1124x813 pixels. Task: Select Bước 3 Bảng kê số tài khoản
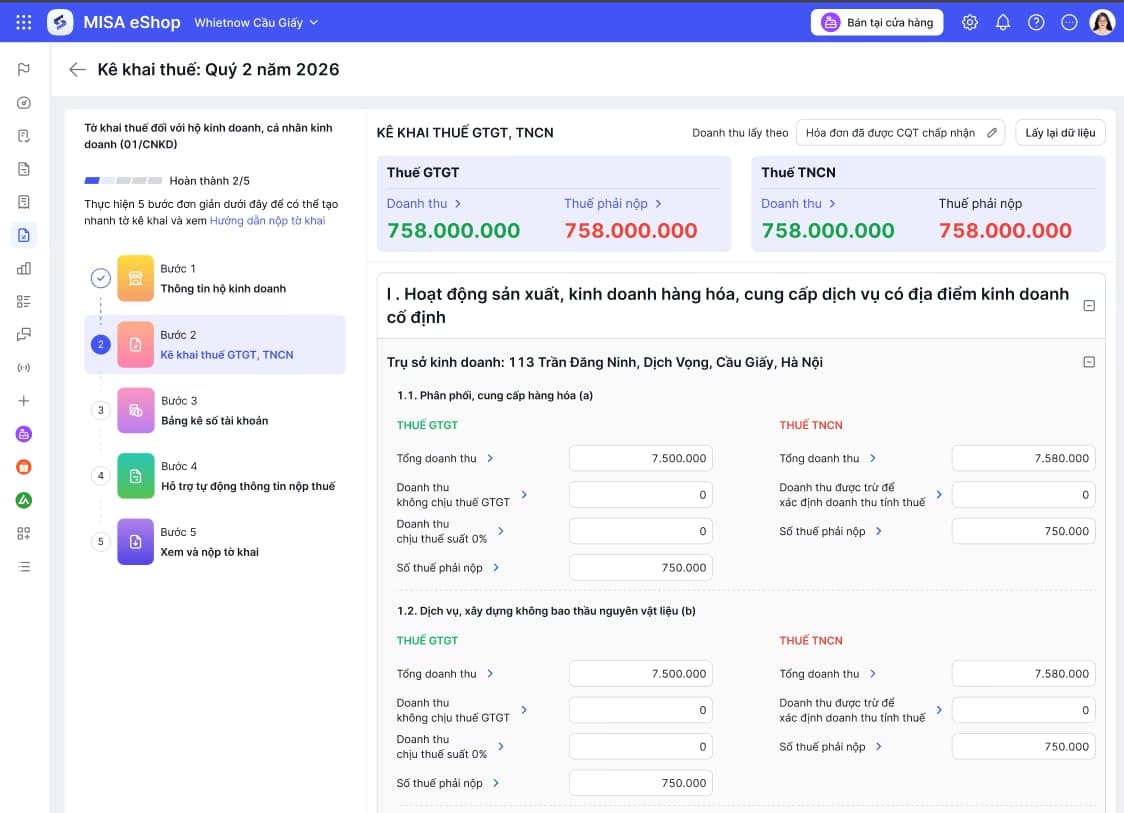(215, 411)
